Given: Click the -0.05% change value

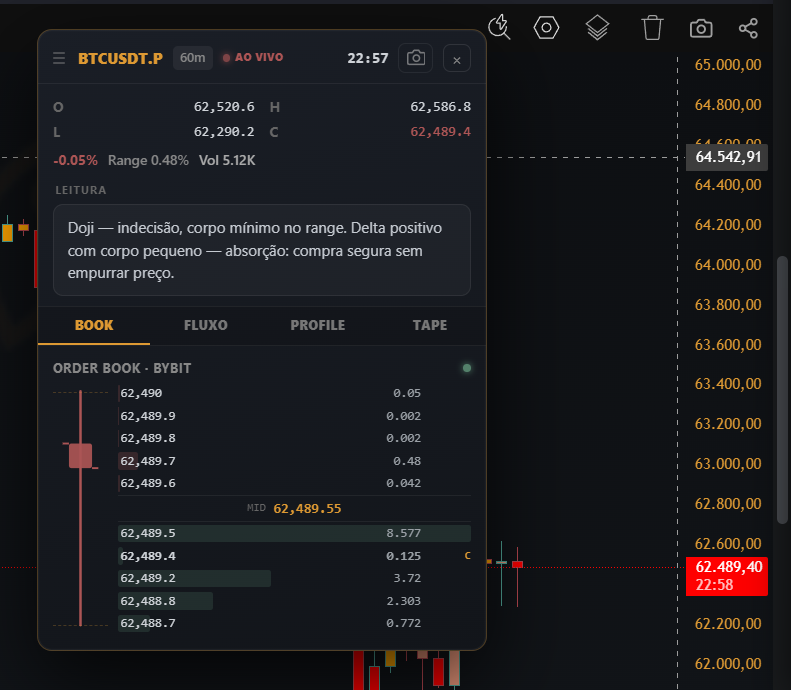Looking at the screenshot, I should (x=75, y=160).
